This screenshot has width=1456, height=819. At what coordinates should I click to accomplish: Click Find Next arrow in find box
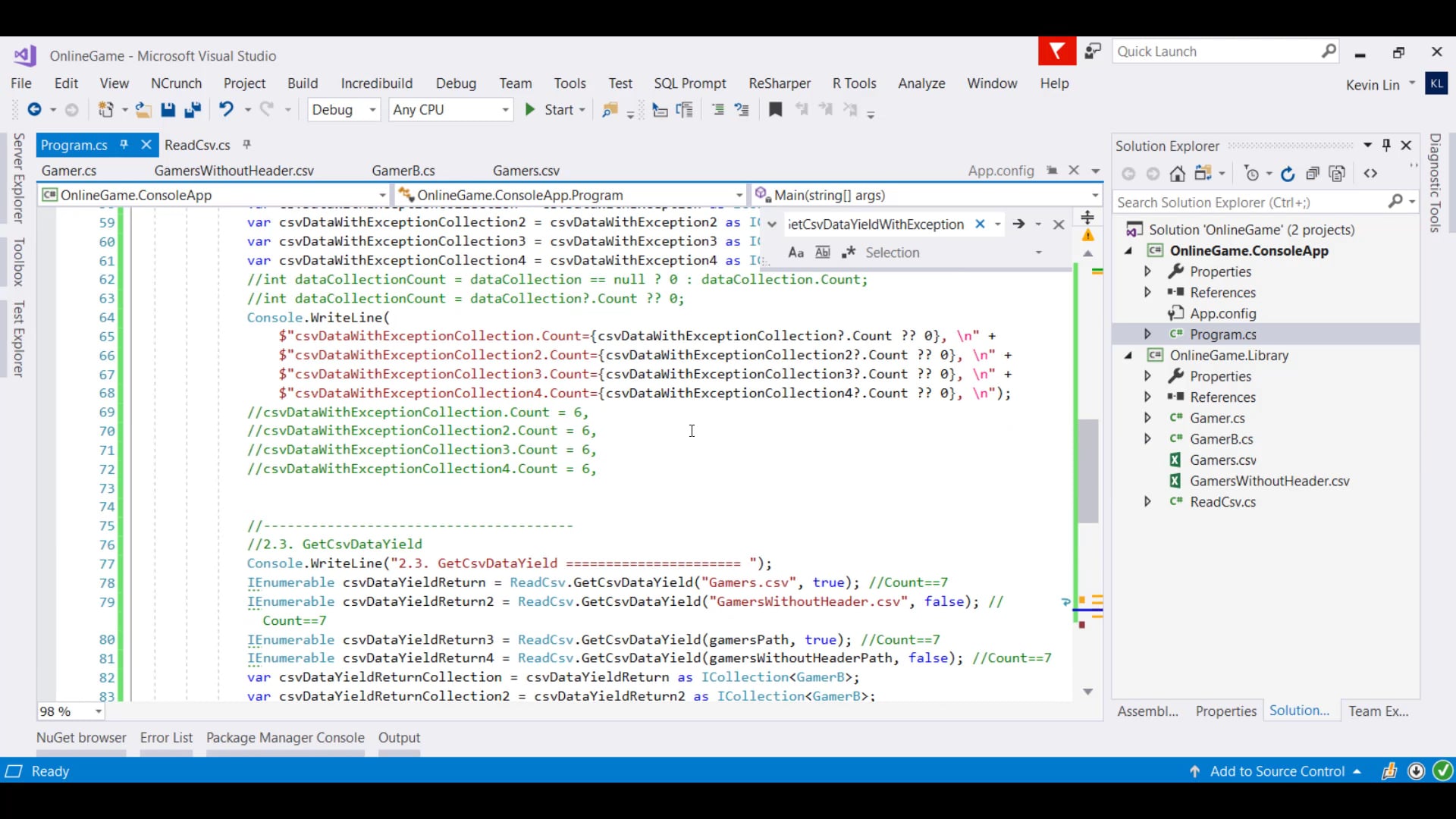tap(1018, 224)
